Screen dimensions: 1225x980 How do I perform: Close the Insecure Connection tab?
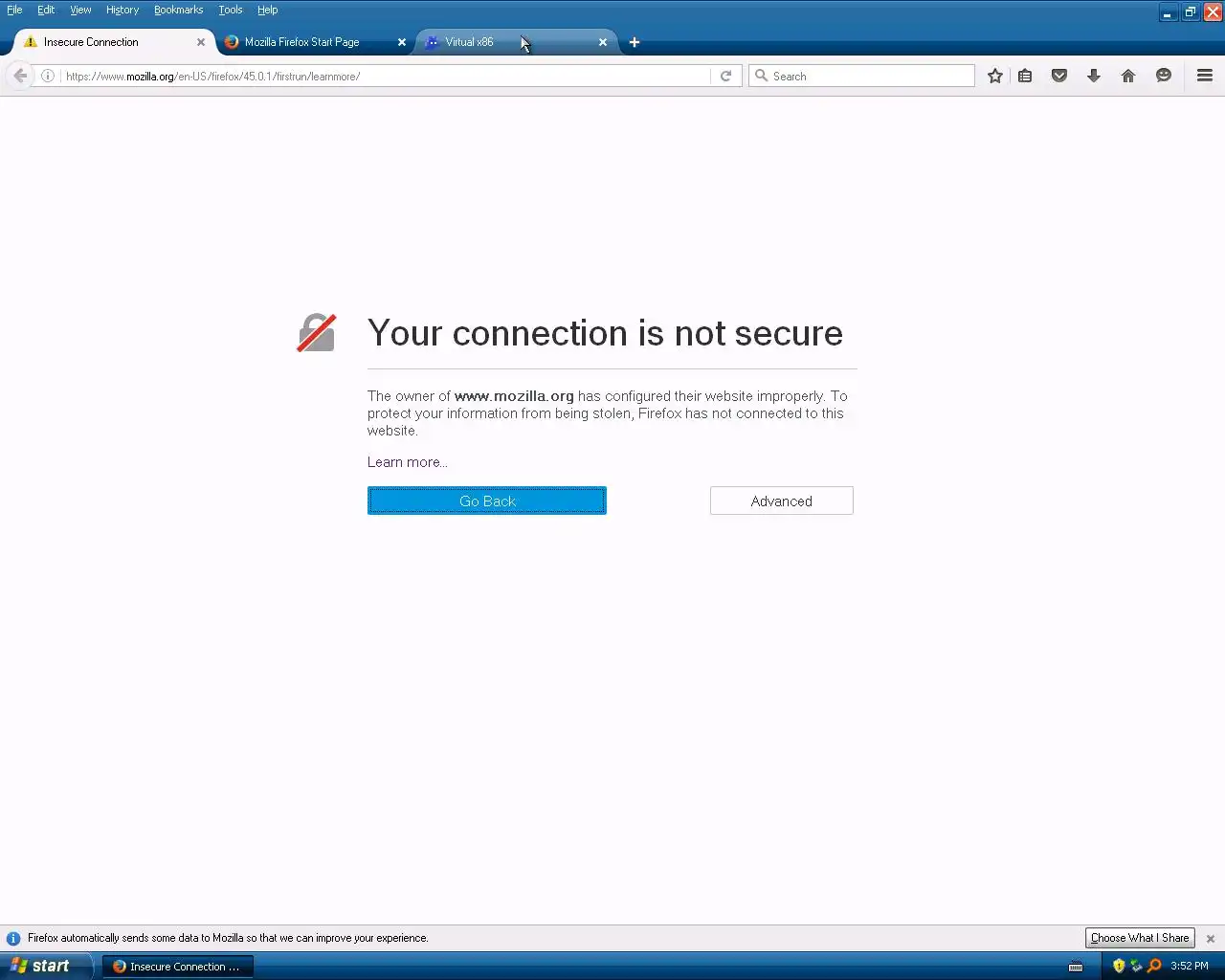coord(201,42)
